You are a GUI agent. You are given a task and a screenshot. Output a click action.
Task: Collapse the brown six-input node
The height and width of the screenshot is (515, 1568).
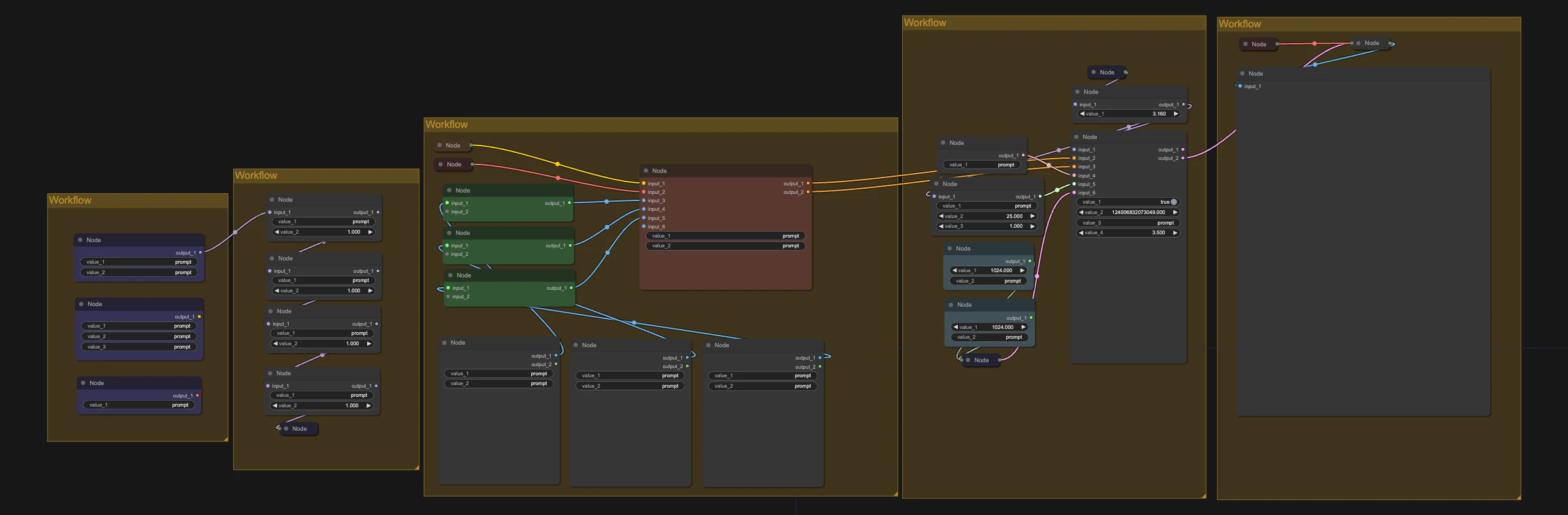645,171
